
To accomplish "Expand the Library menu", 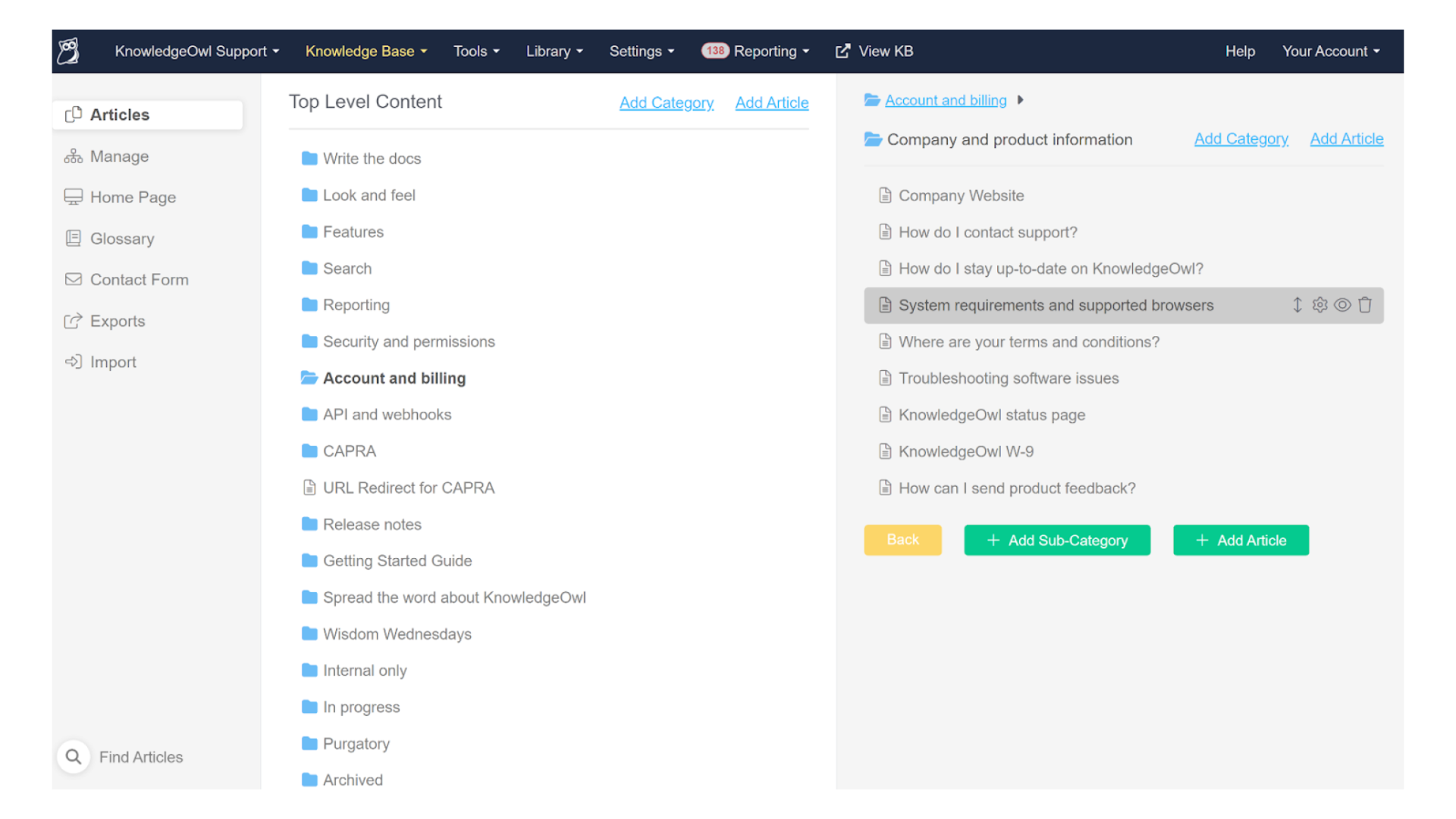I will [x=554, y=51].
